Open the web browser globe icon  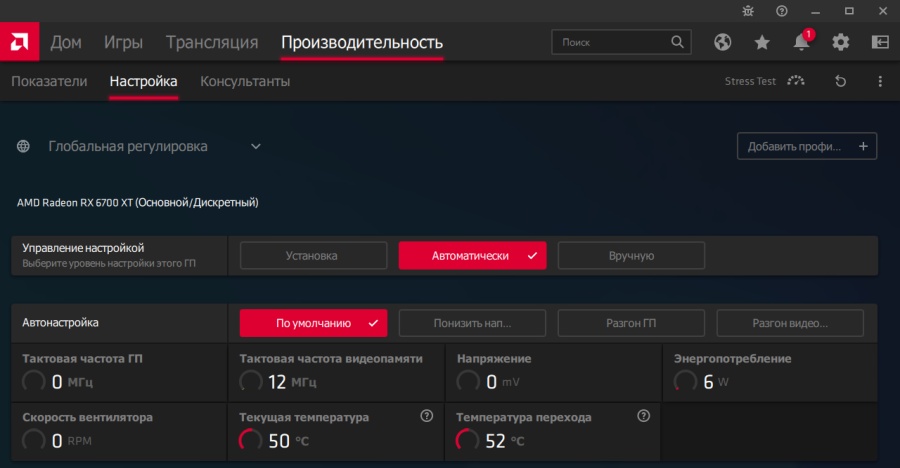pyautogui.click(x=723, y=42)
